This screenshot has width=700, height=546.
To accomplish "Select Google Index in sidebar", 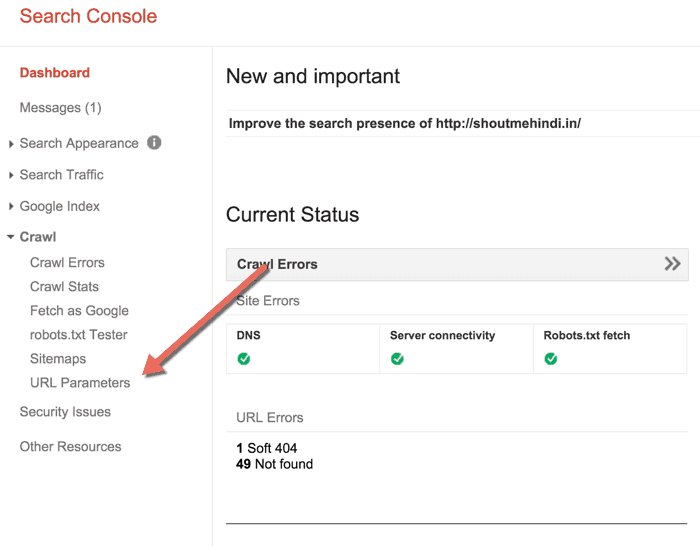I will [x=60, y=206].
